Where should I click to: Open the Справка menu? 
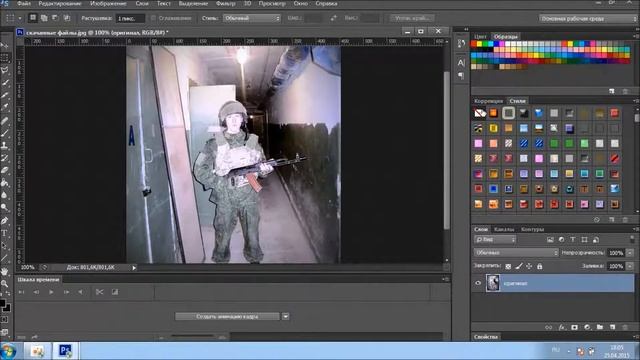(x=326, y=3)
